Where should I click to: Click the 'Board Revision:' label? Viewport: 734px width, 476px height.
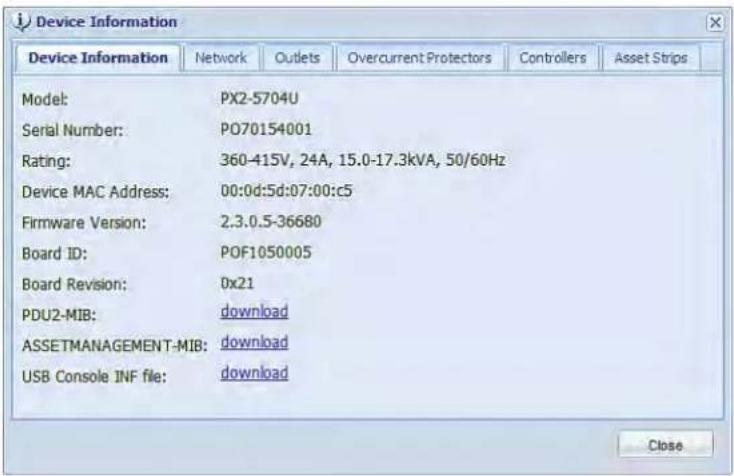point(74,285)
